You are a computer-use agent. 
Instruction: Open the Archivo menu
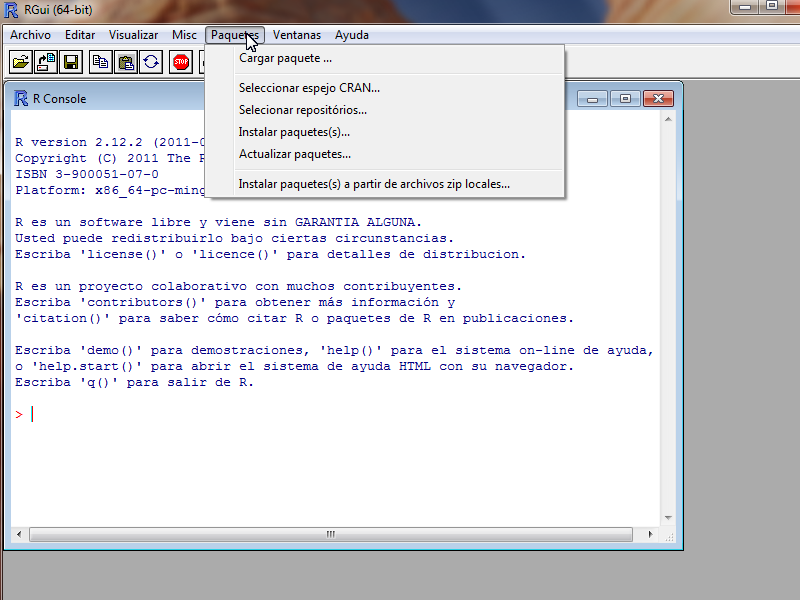pos(31,35)
